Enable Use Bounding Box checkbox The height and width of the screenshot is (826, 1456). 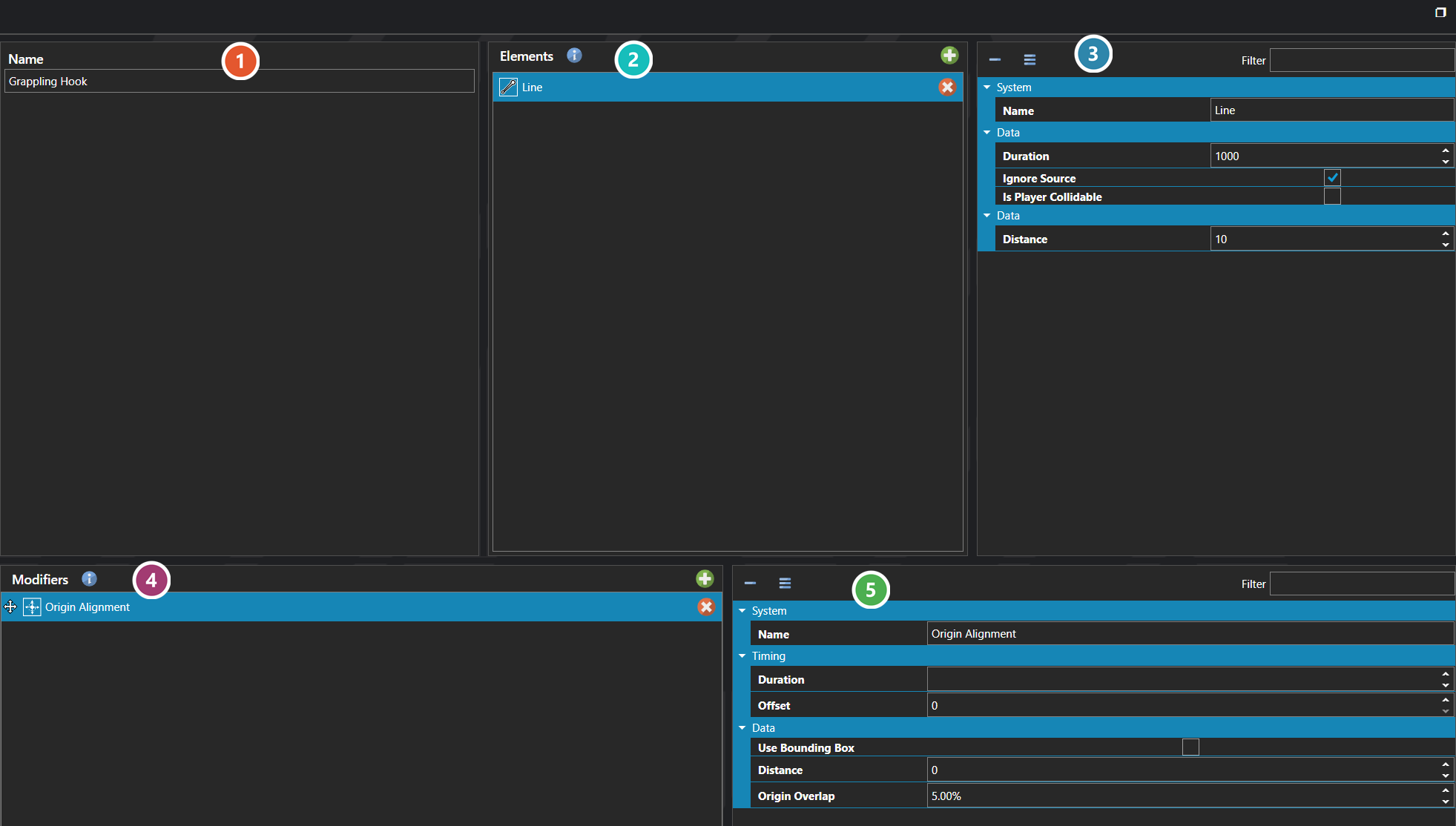pyautogui.click(x=1190, y=747)
